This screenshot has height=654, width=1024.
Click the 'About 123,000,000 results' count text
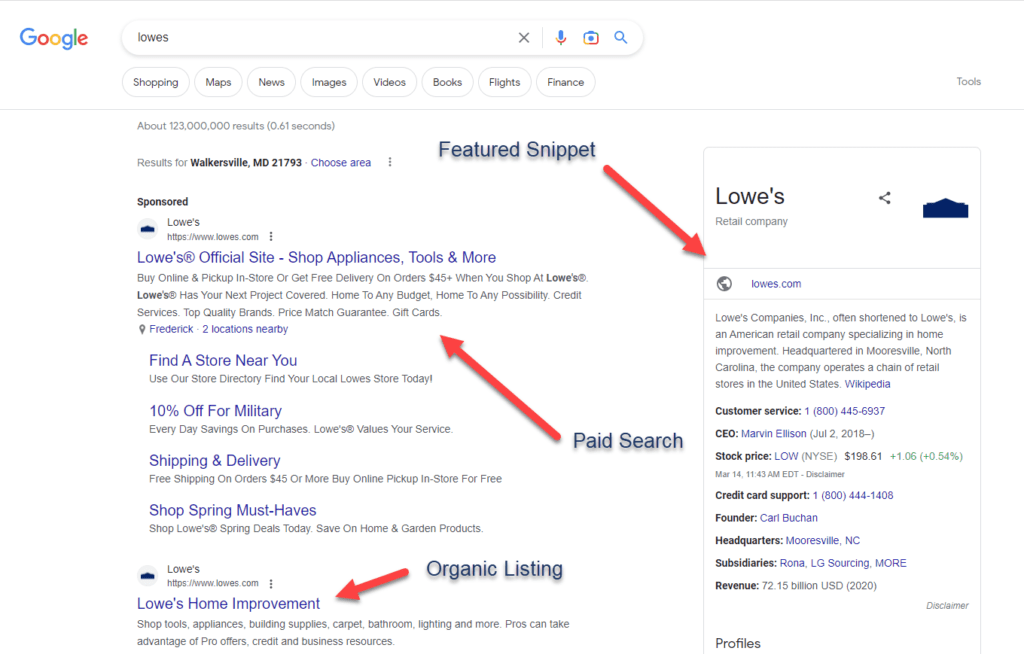pos(236,126)
